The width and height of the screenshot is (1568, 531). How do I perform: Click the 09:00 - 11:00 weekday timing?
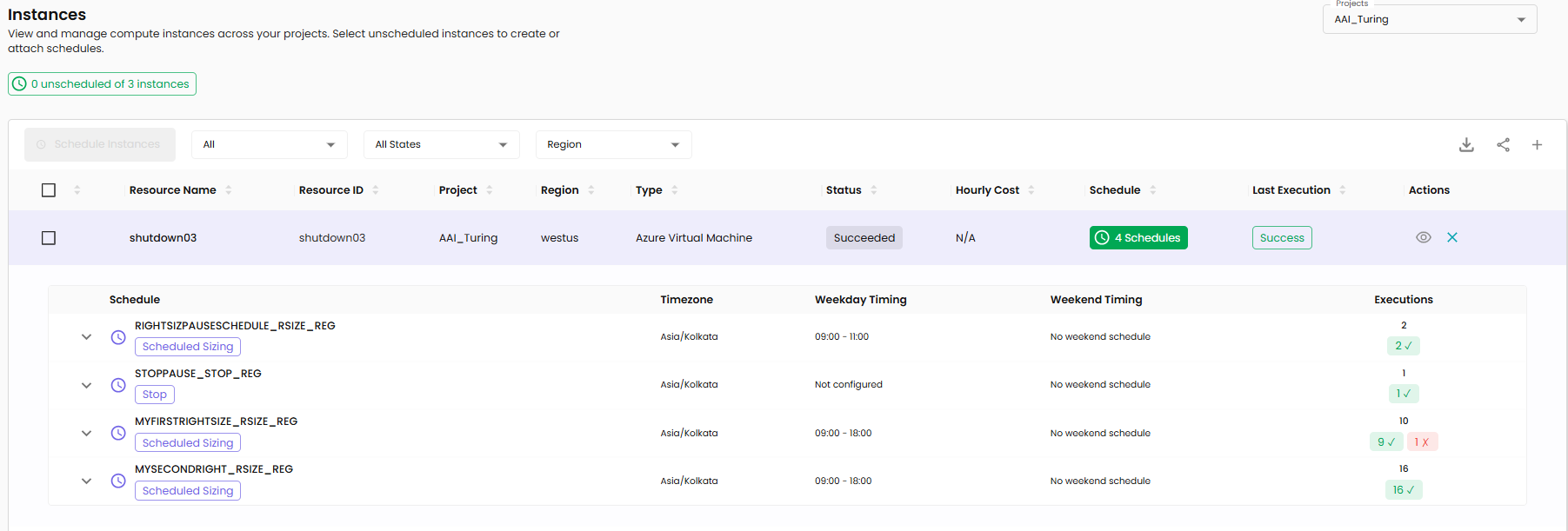842,337
